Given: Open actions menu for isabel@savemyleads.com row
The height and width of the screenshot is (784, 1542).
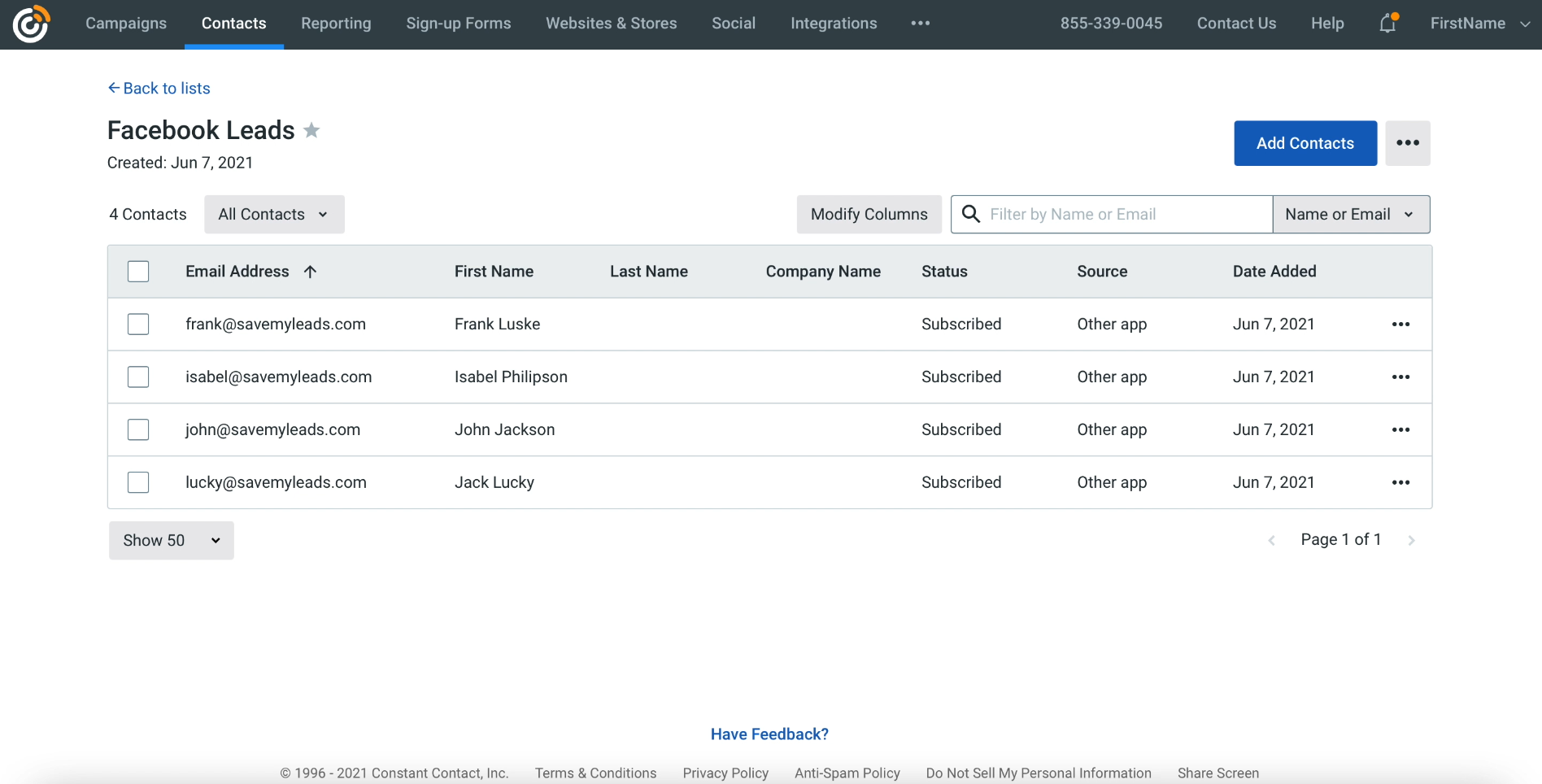Looking at the screenshot, I should pos(1400,377).
